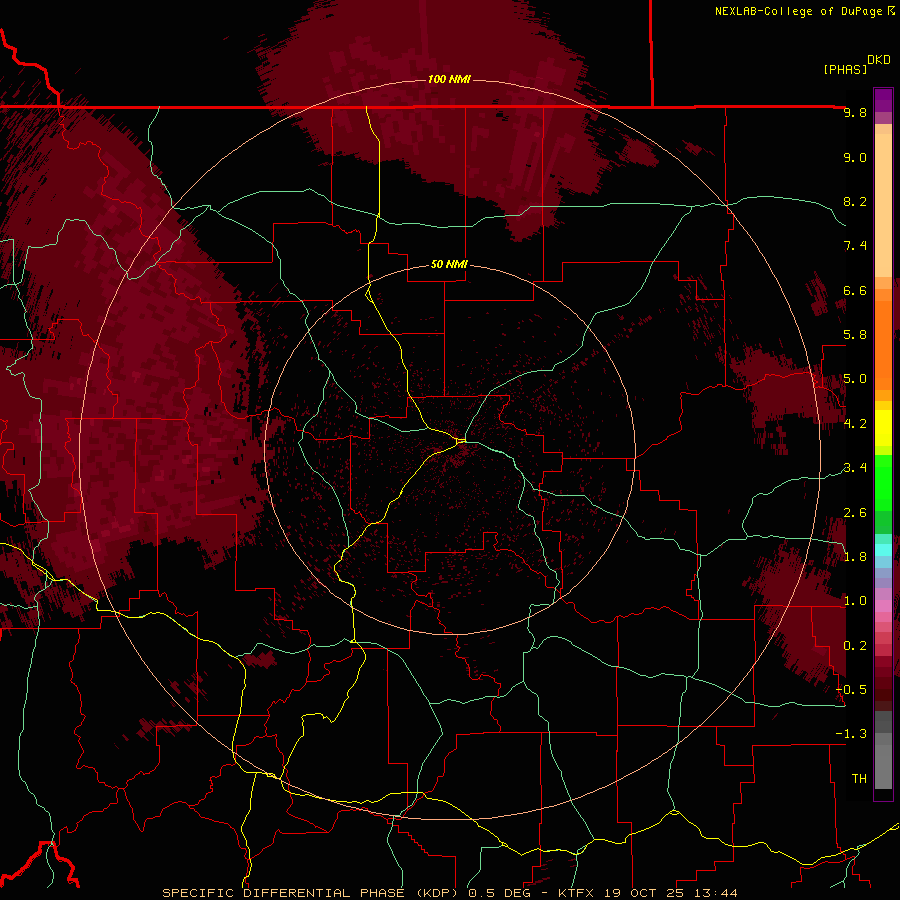Click the peach band of the color bar

[x=883, y=207]
